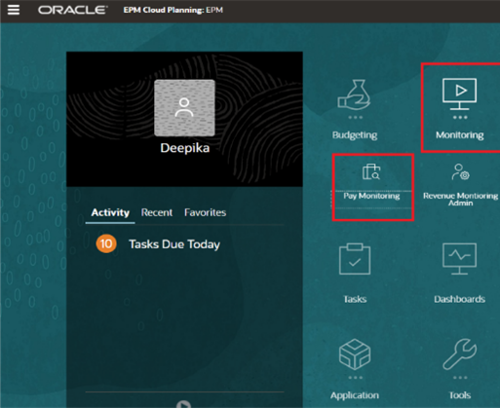The width and height of the screenshot is (500, 408).
Task: Click Deepika's profile avatar picture
Action: coord(184,108)
